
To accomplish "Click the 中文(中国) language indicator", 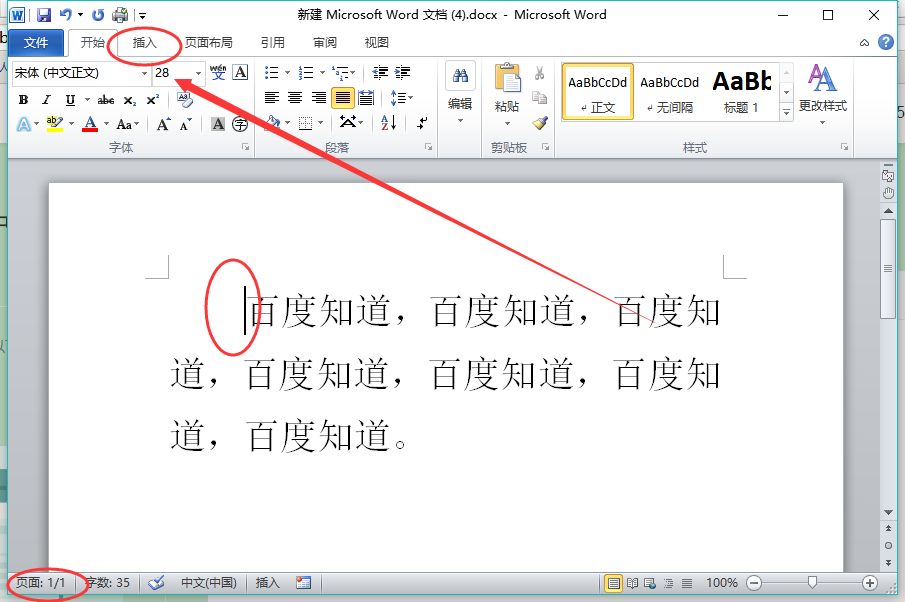I will [209, 583].
